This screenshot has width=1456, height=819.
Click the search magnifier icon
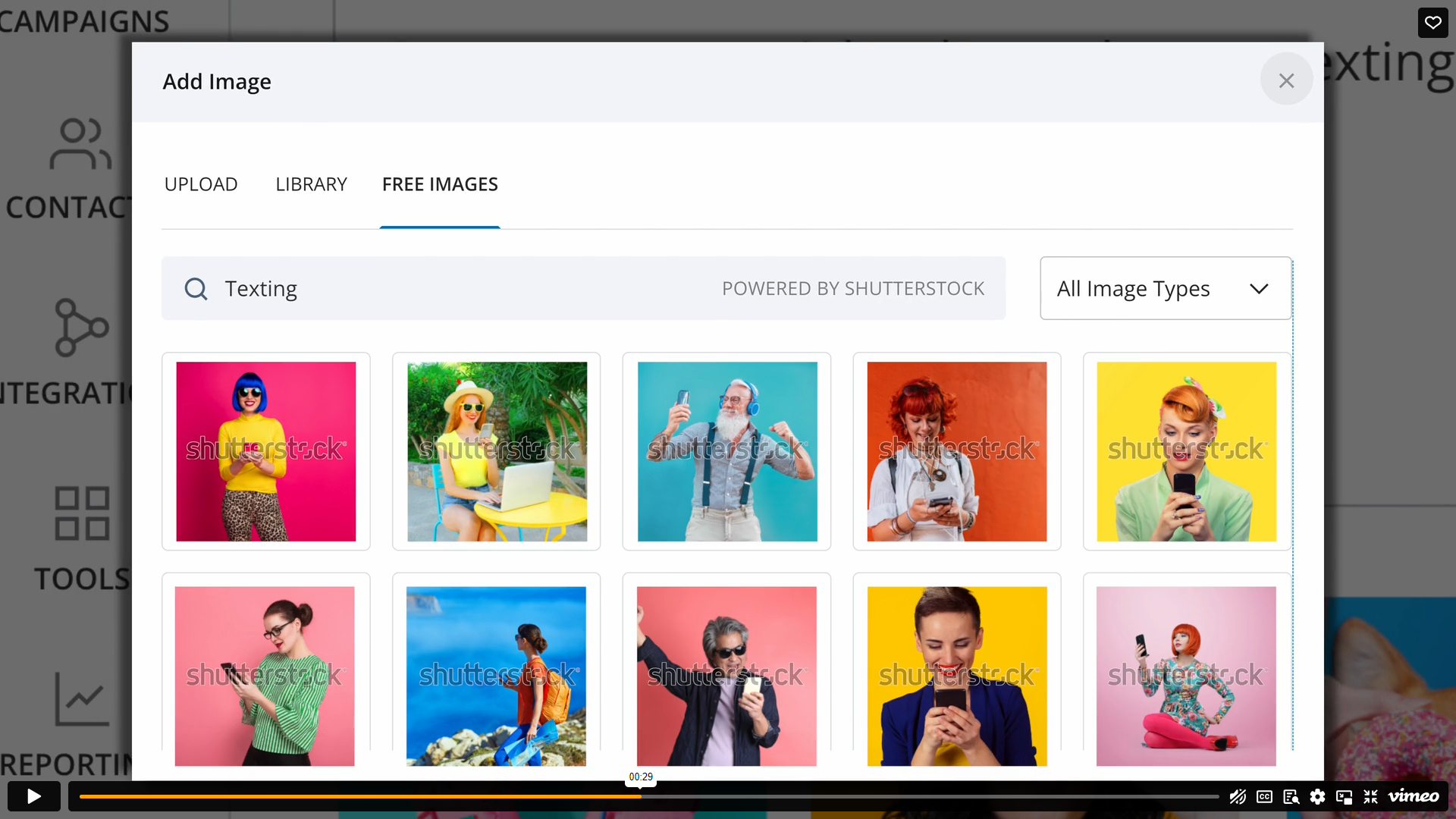point(196,289)
